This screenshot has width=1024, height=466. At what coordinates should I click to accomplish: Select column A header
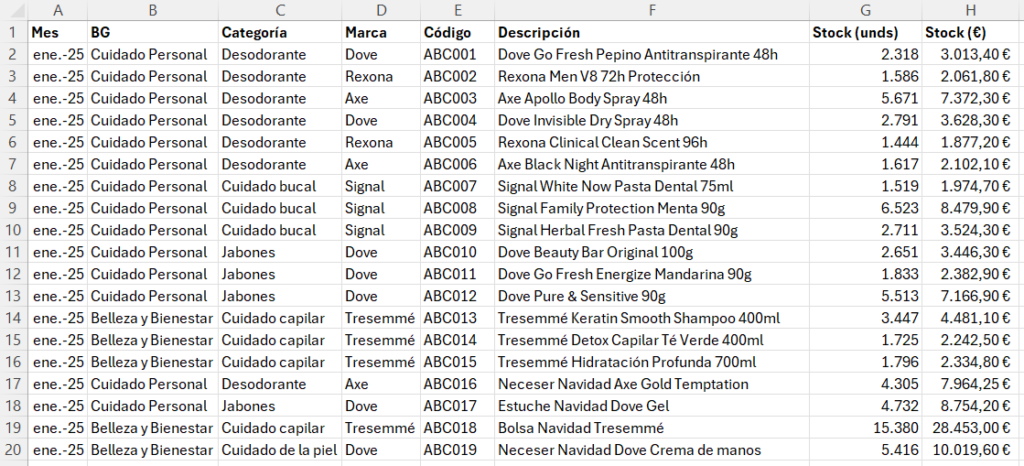(x=58, y=10)
